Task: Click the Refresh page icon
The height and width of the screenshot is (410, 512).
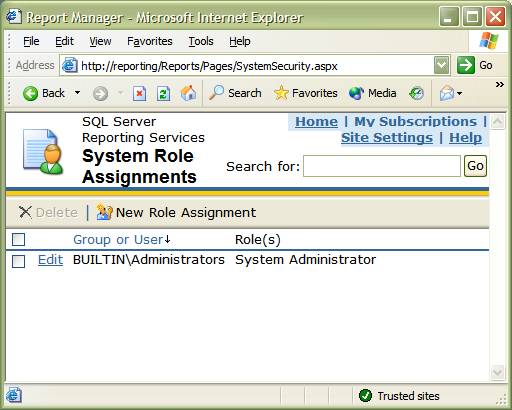Action: click(x=163, y=94)
